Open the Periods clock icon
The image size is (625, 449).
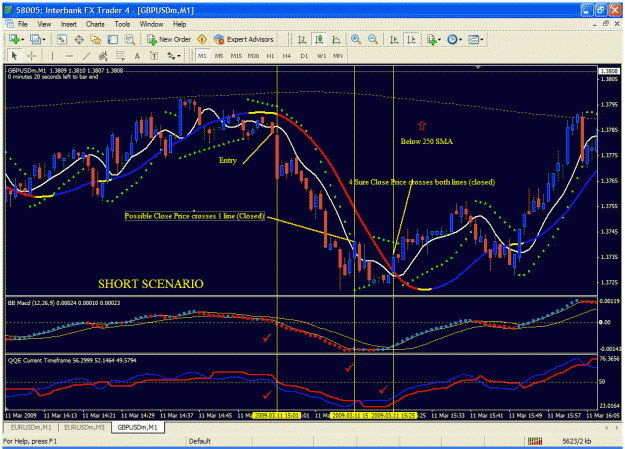[x=452, y=39]
